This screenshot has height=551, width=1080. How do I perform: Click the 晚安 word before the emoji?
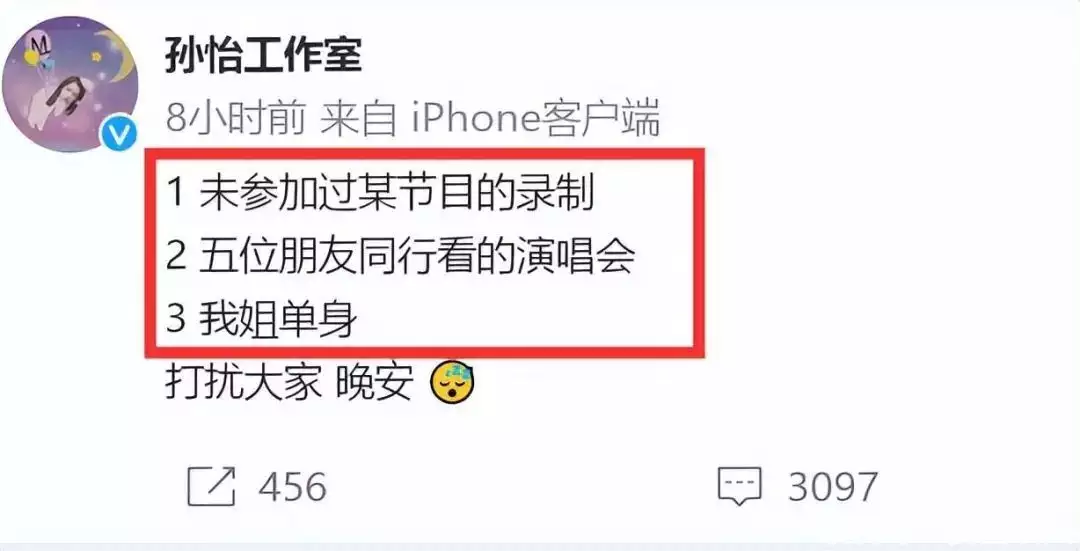(374, 384)
